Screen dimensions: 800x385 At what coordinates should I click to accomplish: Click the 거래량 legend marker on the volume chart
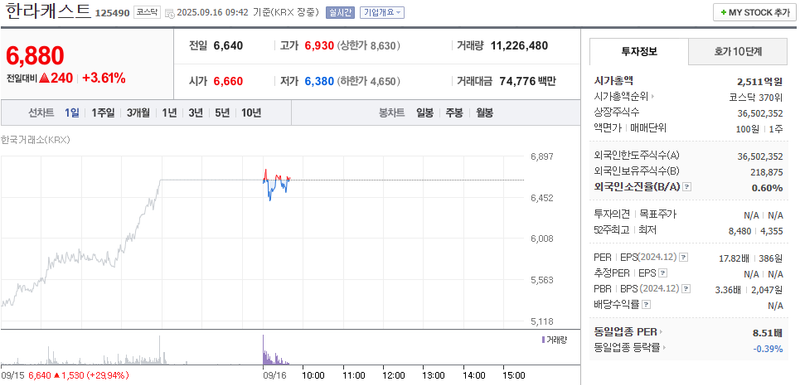(543, 339)
